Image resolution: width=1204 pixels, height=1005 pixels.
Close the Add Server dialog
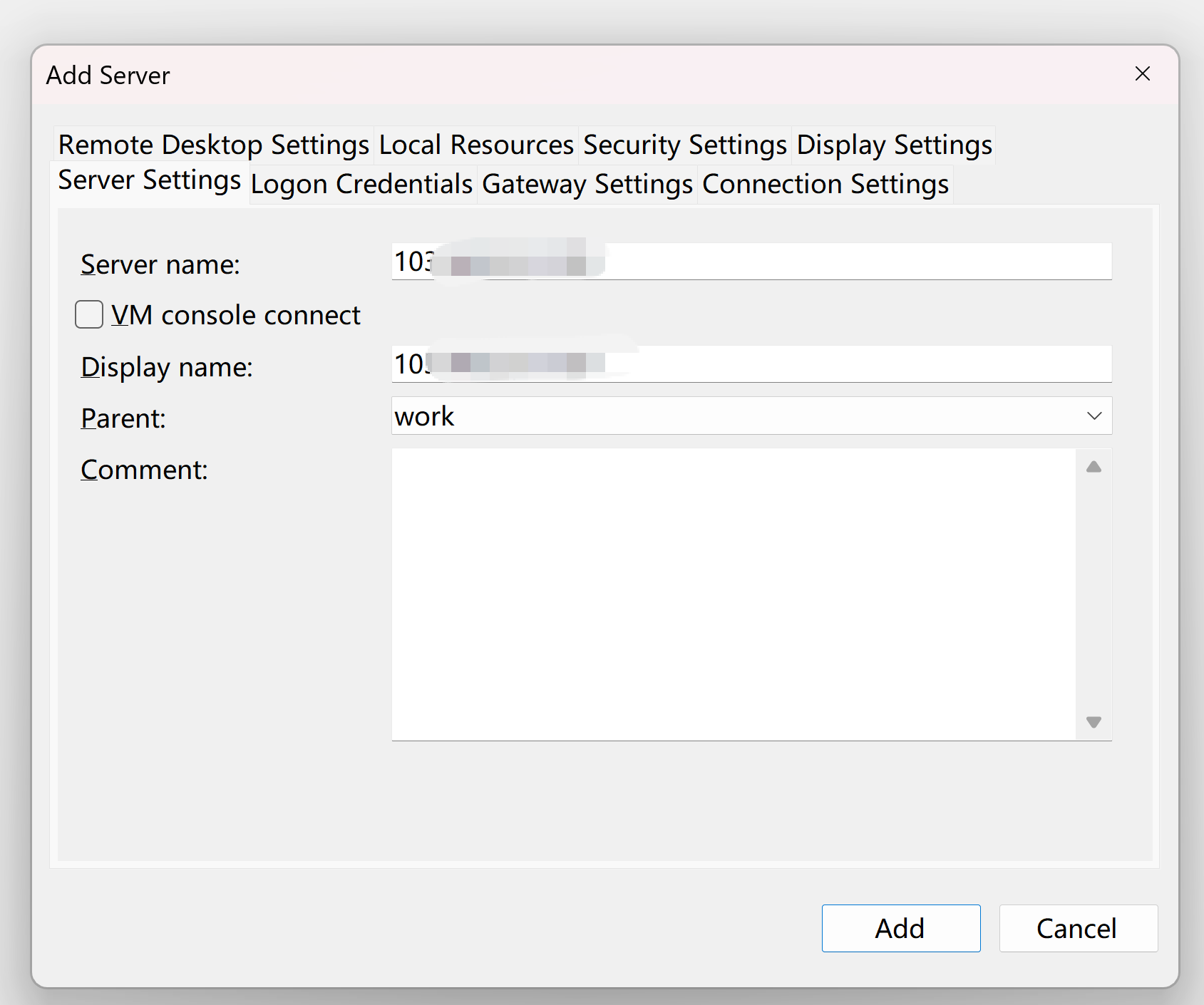coord(1143,74)
